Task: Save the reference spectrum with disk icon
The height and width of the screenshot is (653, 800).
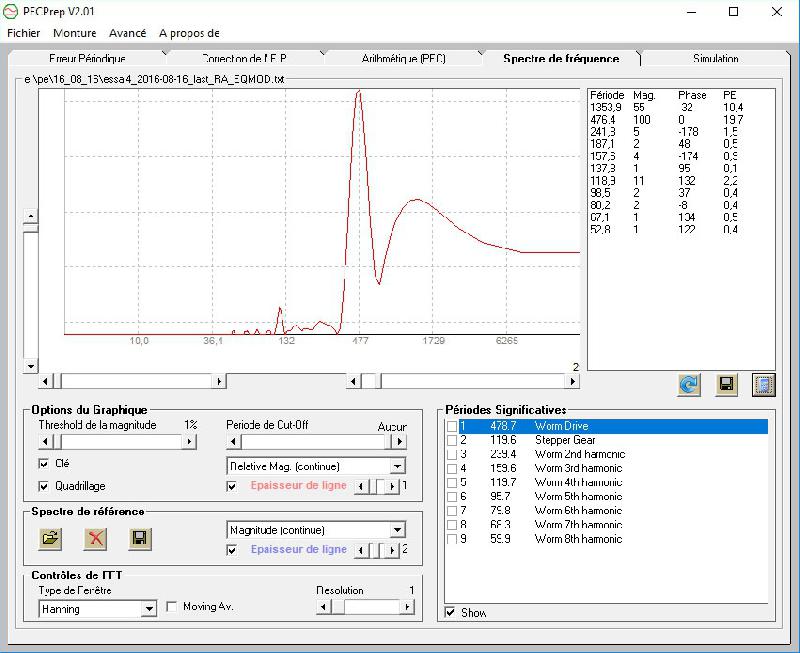Action: tap(140, 538)
